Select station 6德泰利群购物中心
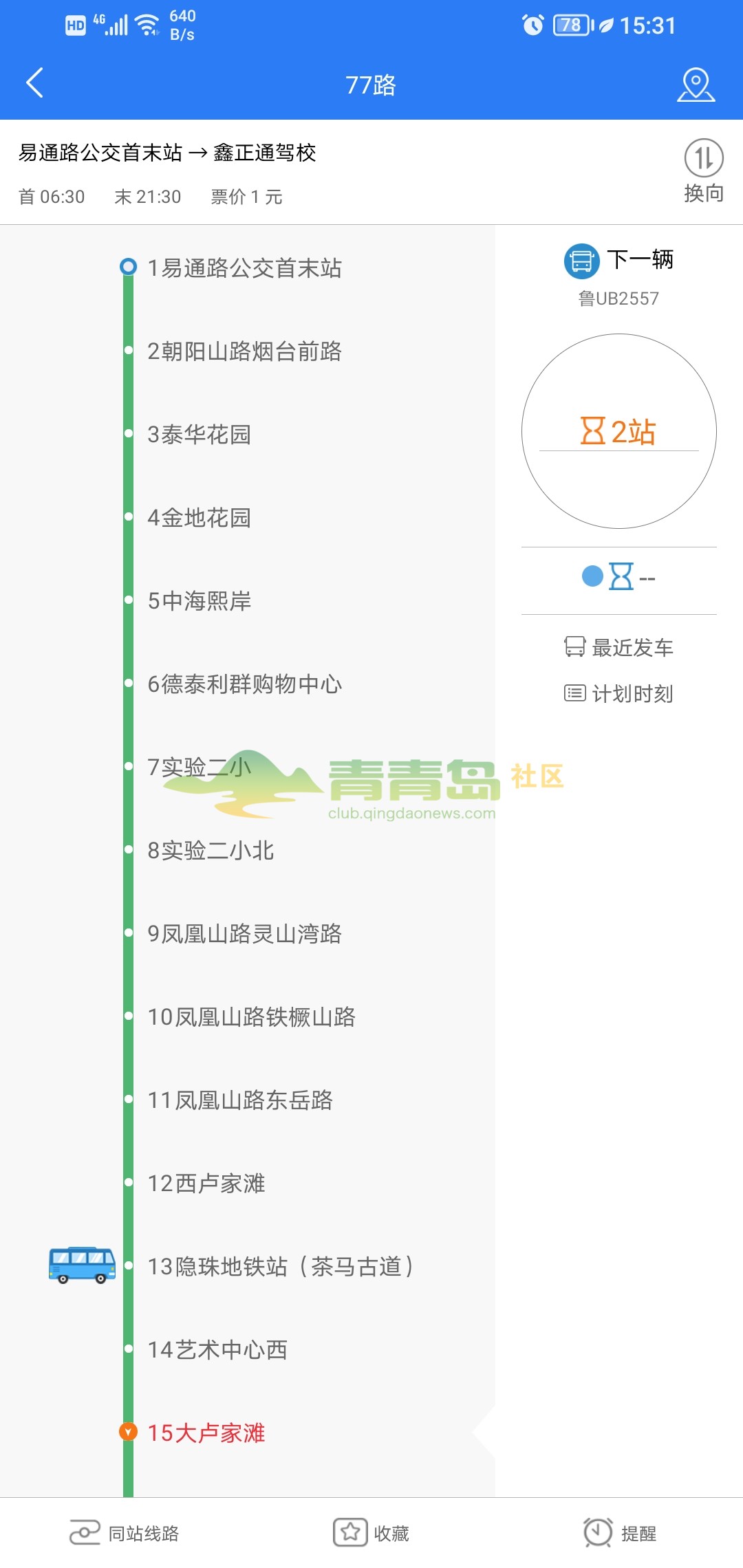 (x=244, y=684)
